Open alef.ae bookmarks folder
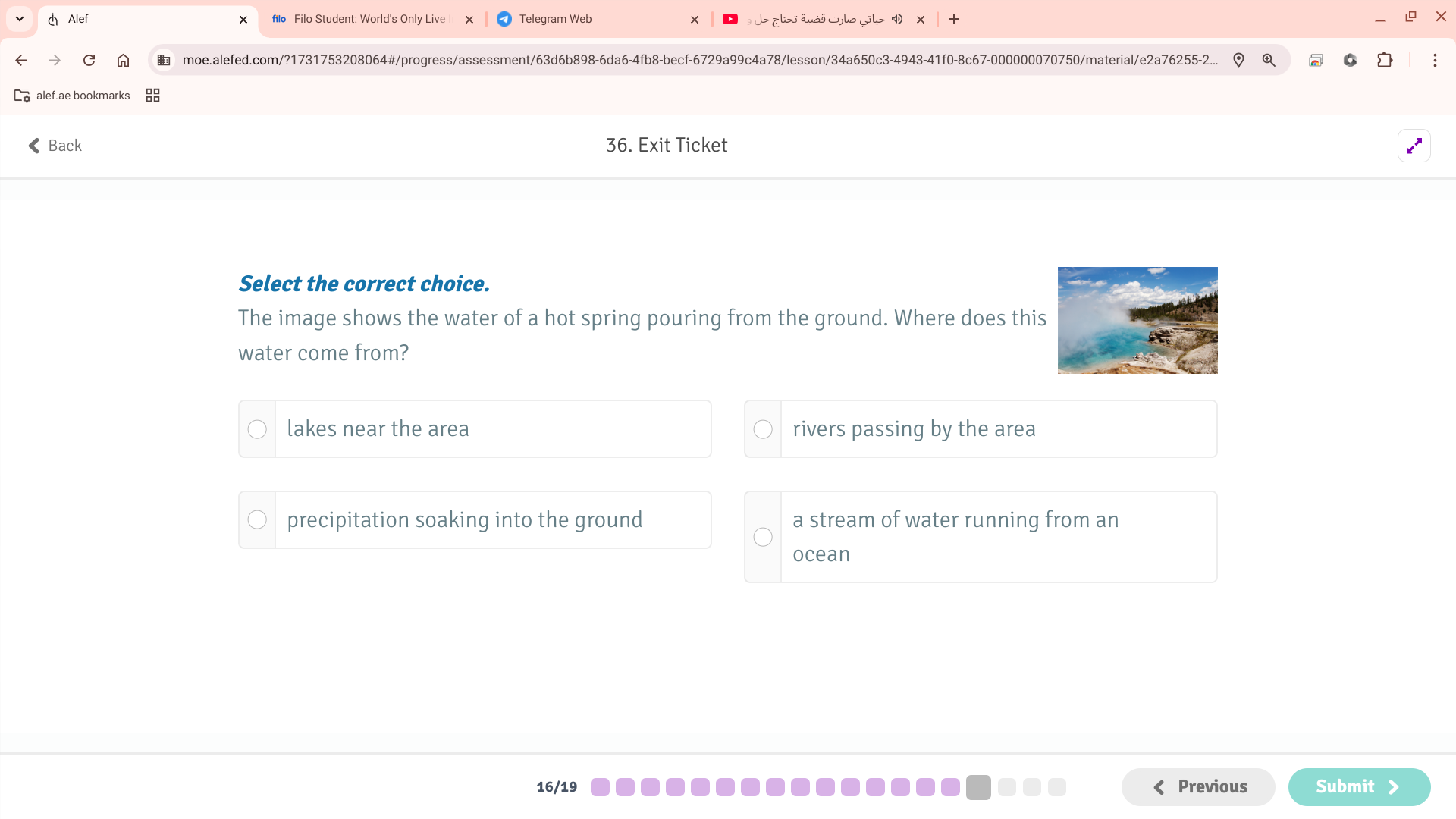Screen dimensions: 1456x819 click(72, 96)
